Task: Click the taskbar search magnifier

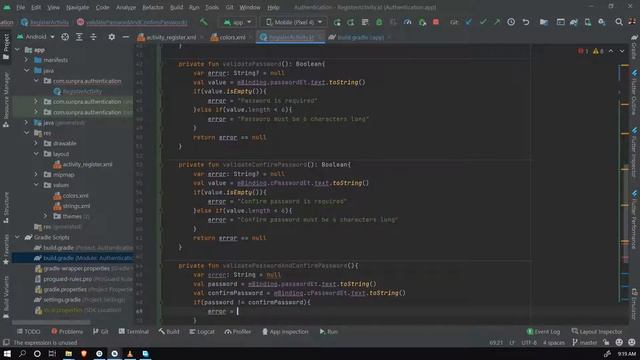Action: (22, 353)
